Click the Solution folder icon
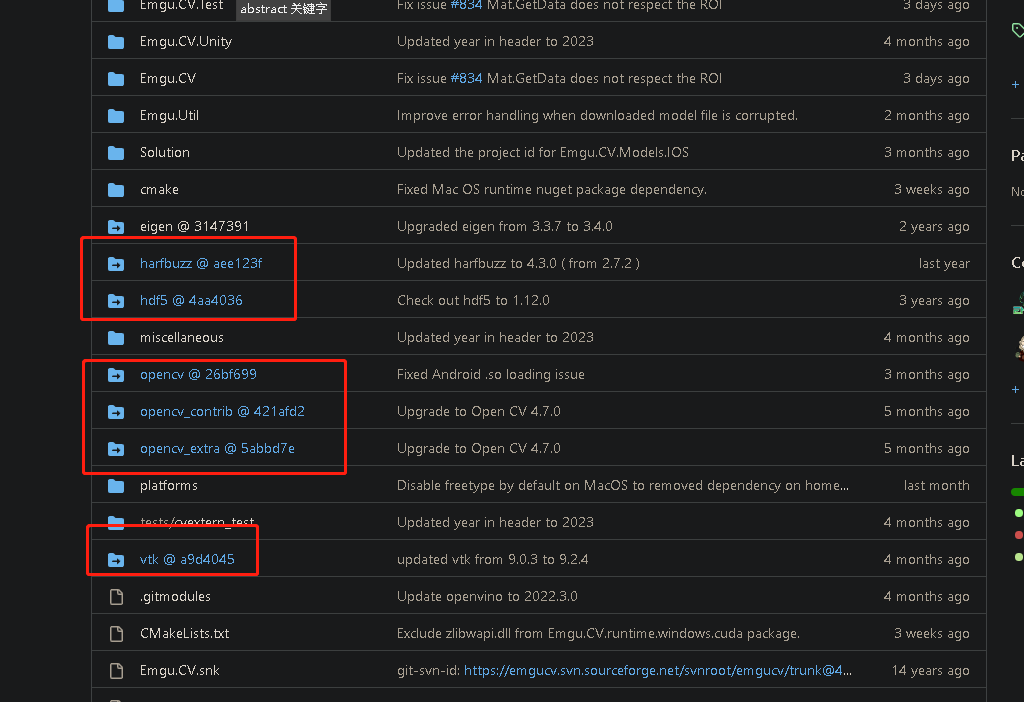Viewport: 1024px width, 702px height. pyautogui.click(x=116, y=153)
